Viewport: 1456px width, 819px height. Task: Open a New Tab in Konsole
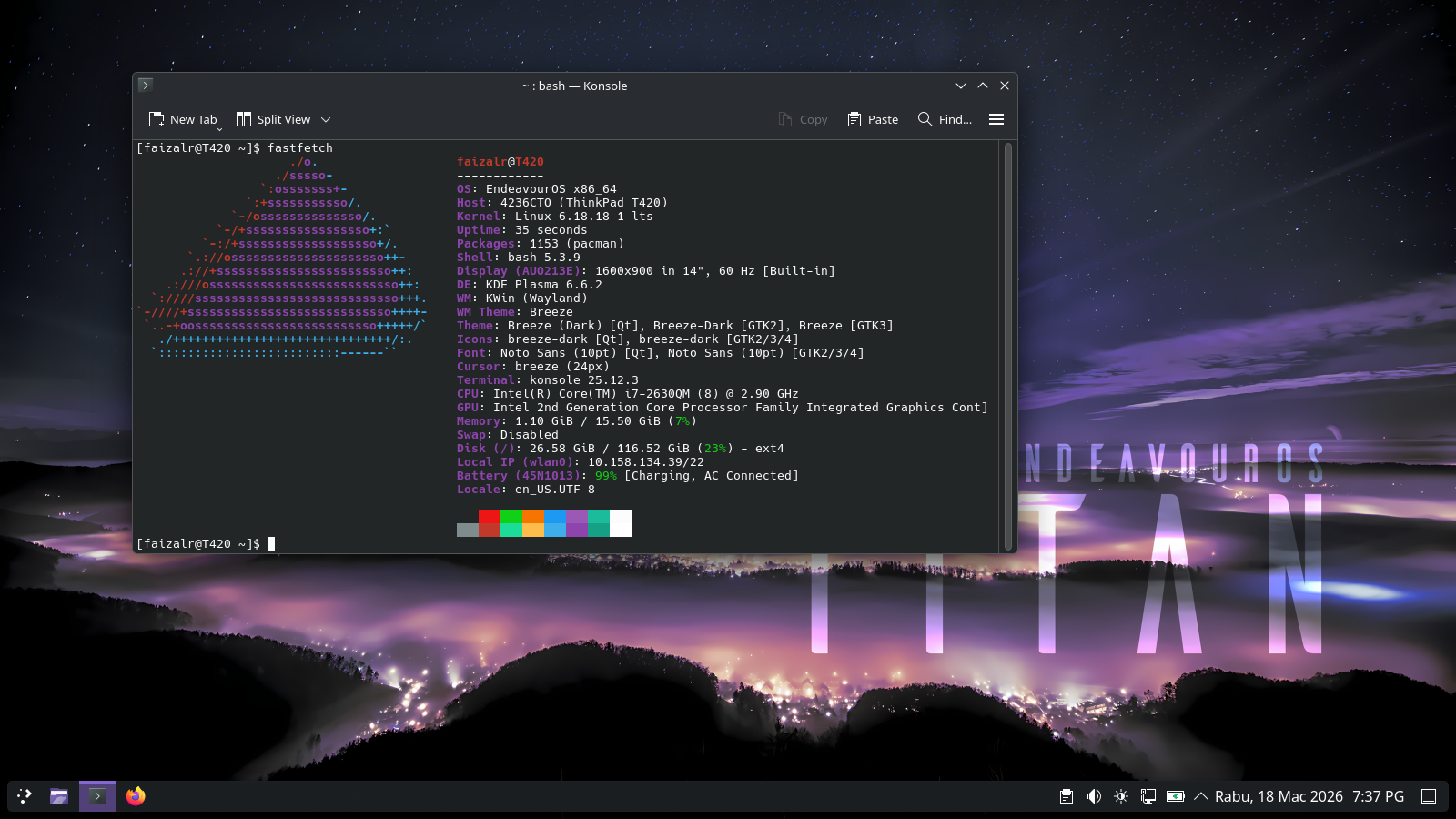(x=183, y=119)
